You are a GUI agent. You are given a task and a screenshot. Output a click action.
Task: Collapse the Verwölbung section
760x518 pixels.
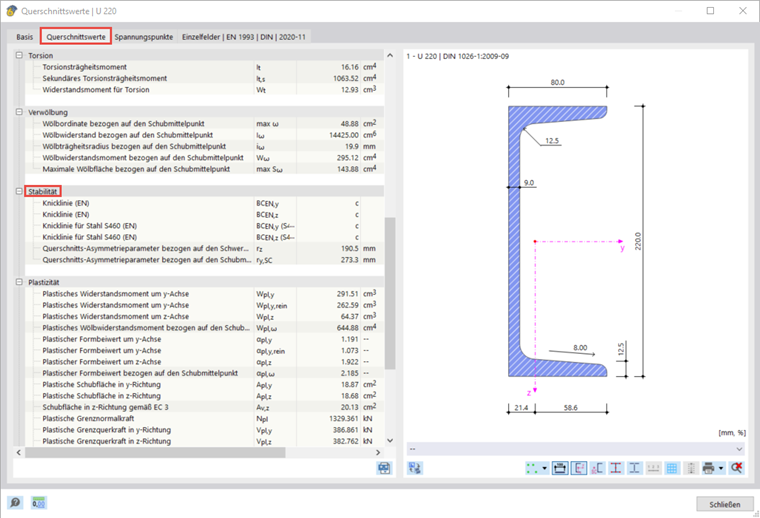click(19, 112)
